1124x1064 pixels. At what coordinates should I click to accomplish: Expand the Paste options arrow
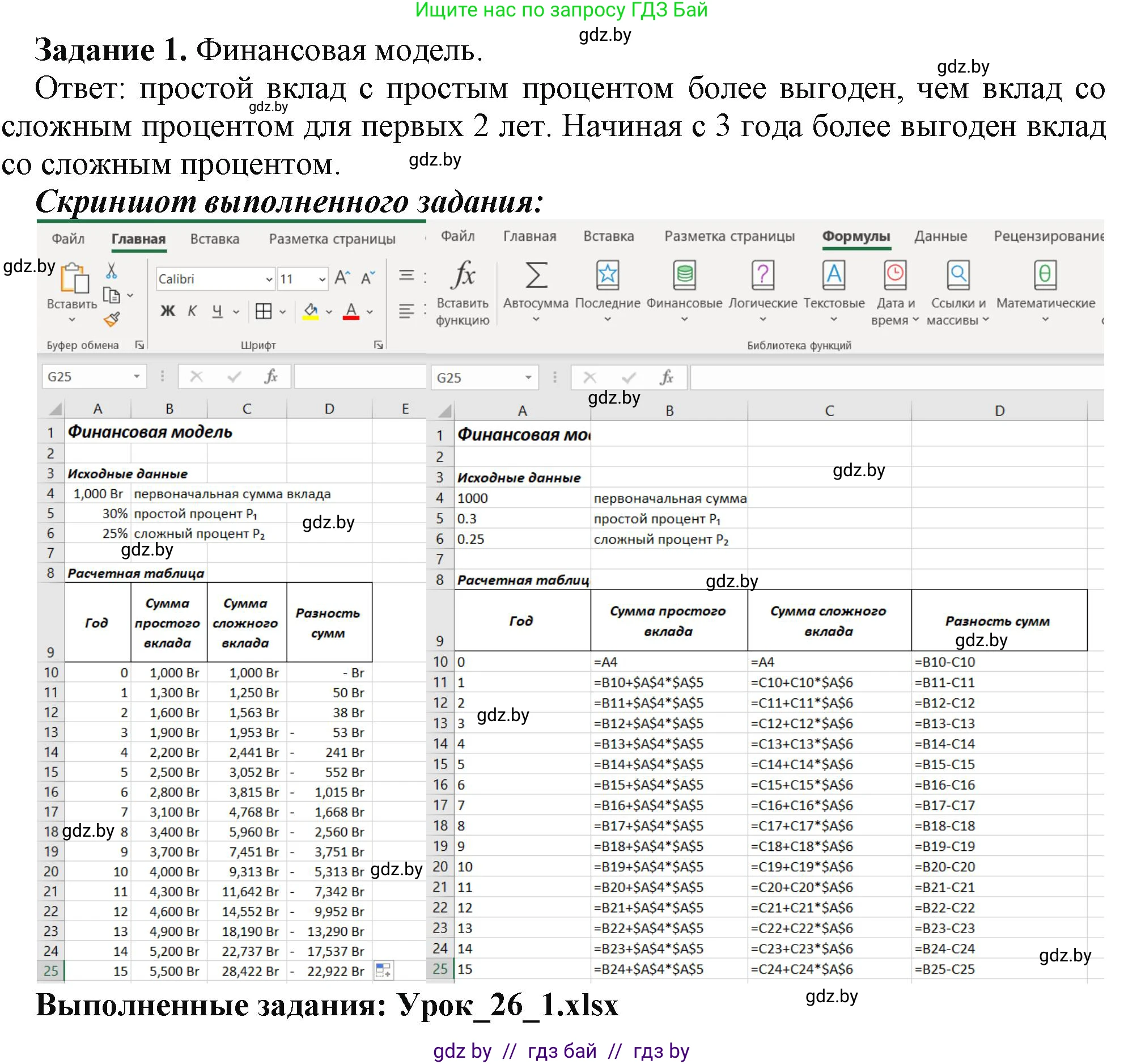(x=72, y=320)
